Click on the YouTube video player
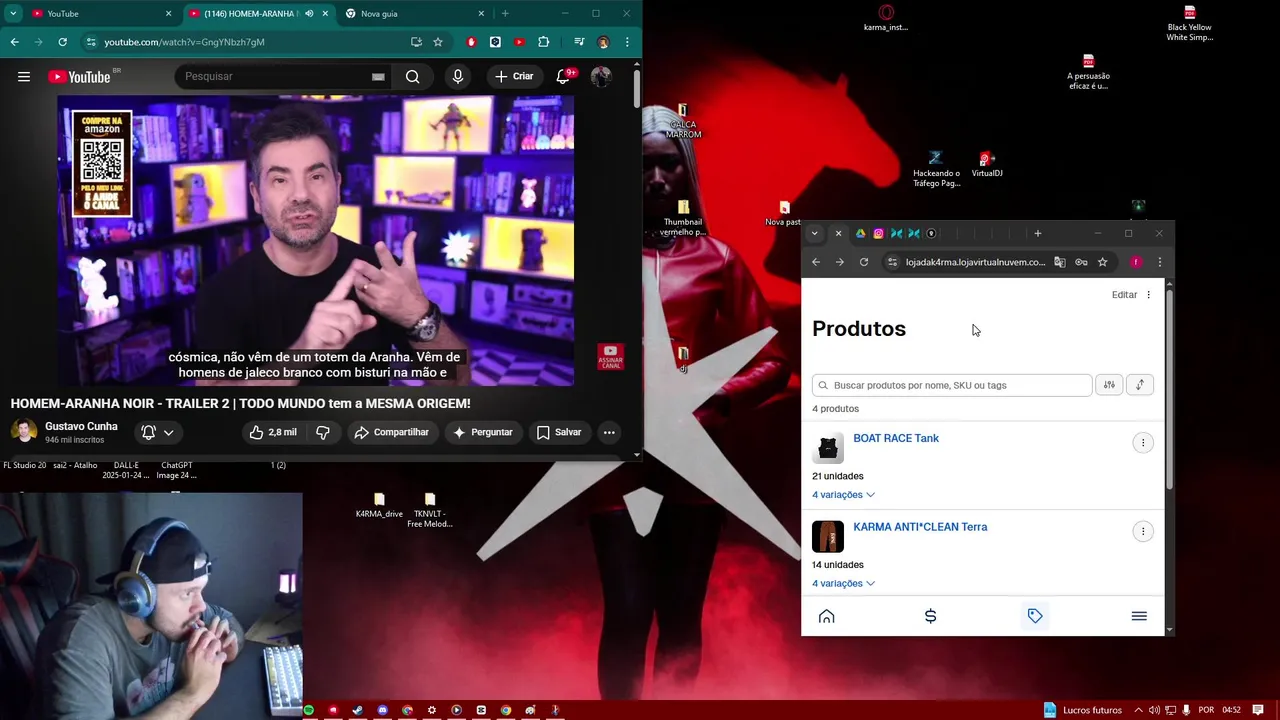The image size is (1280, 720). [315, 240]
